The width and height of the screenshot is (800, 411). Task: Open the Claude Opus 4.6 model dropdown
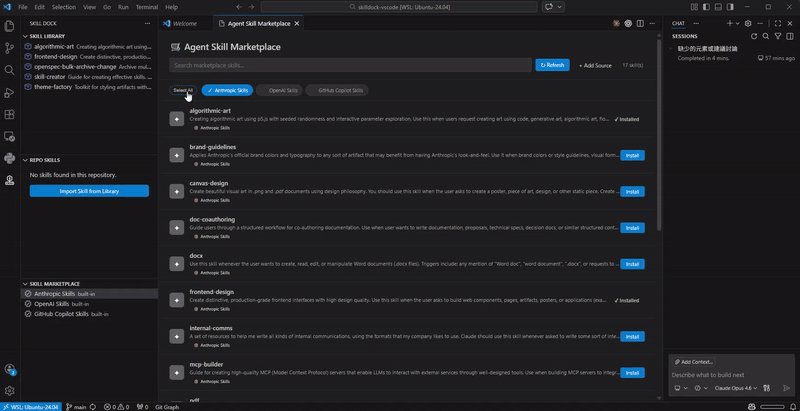point(736,388)
